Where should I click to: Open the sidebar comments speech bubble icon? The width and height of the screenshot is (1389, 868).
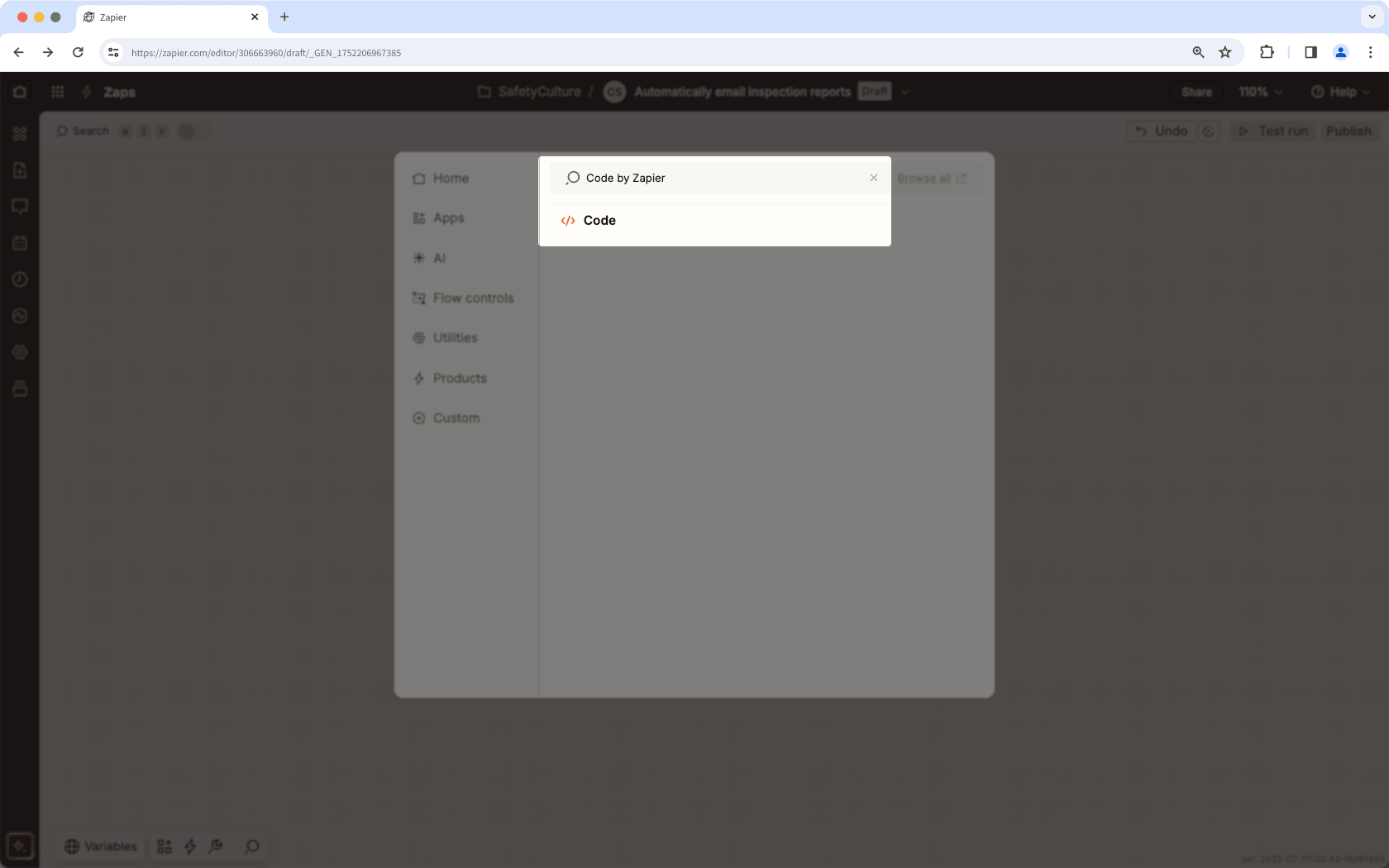point(20,207)
